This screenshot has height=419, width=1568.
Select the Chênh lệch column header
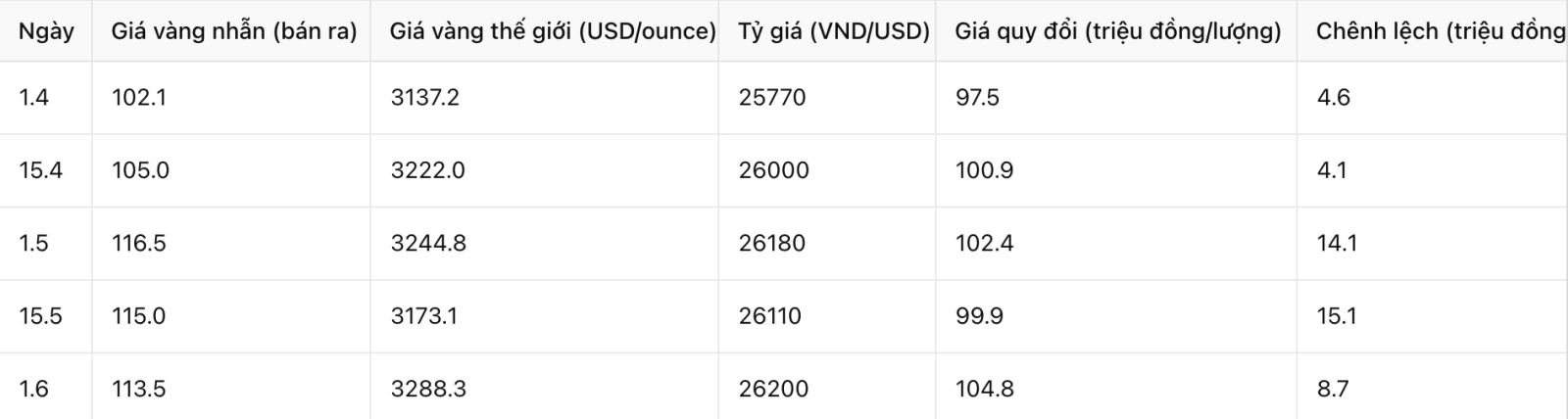(x=1441, y=31)
